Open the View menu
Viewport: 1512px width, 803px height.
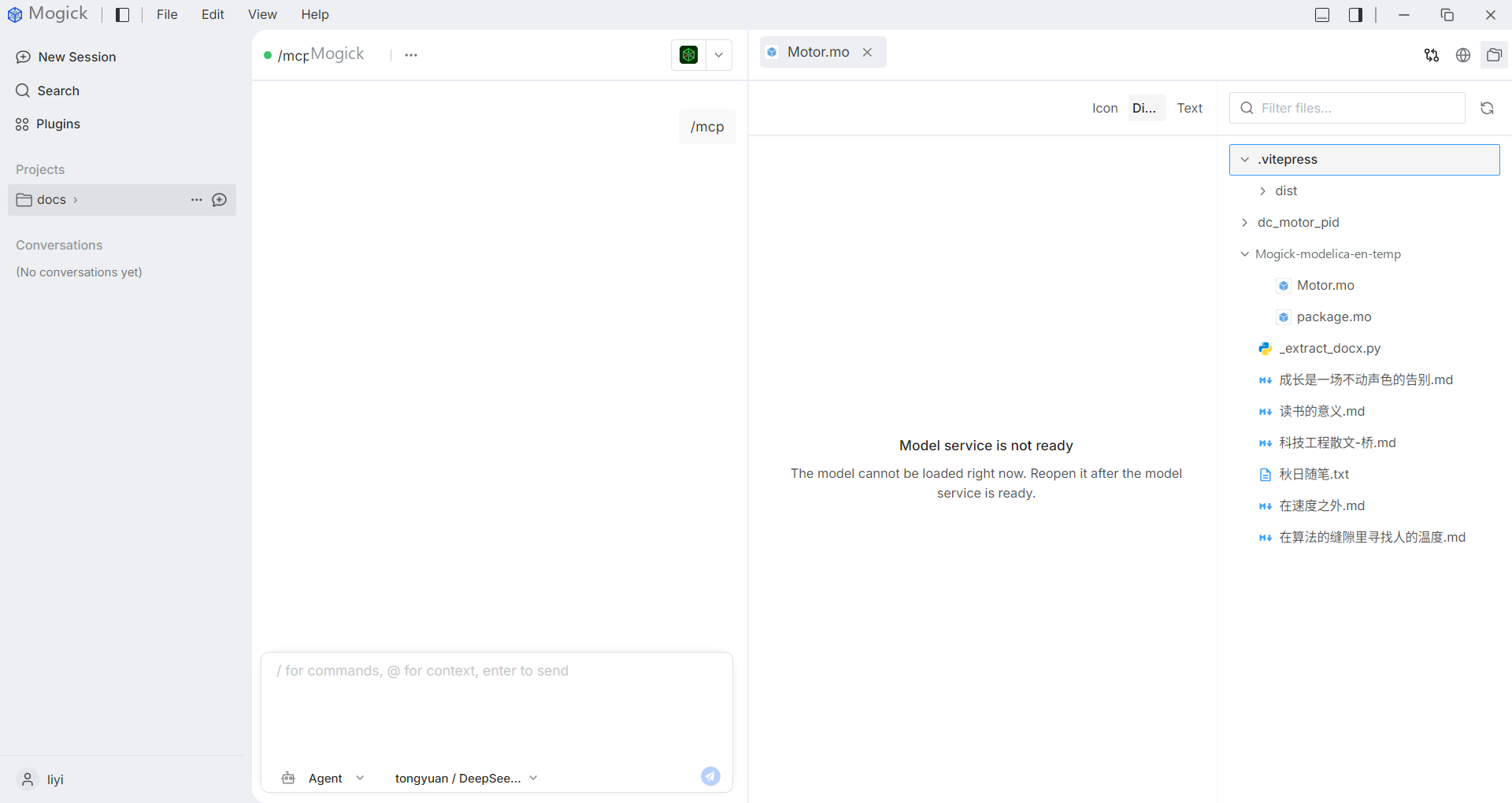click(x=262, y=15)
